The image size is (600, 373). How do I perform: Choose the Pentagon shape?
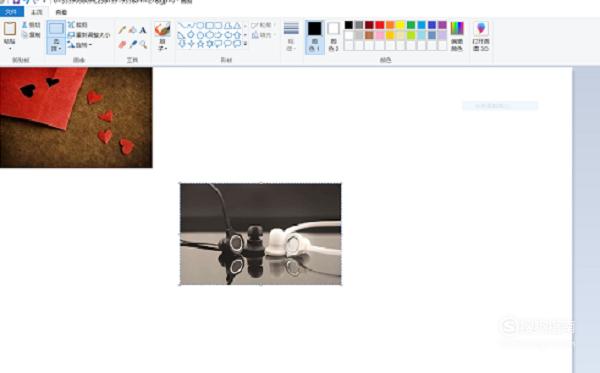coord(200,35)
